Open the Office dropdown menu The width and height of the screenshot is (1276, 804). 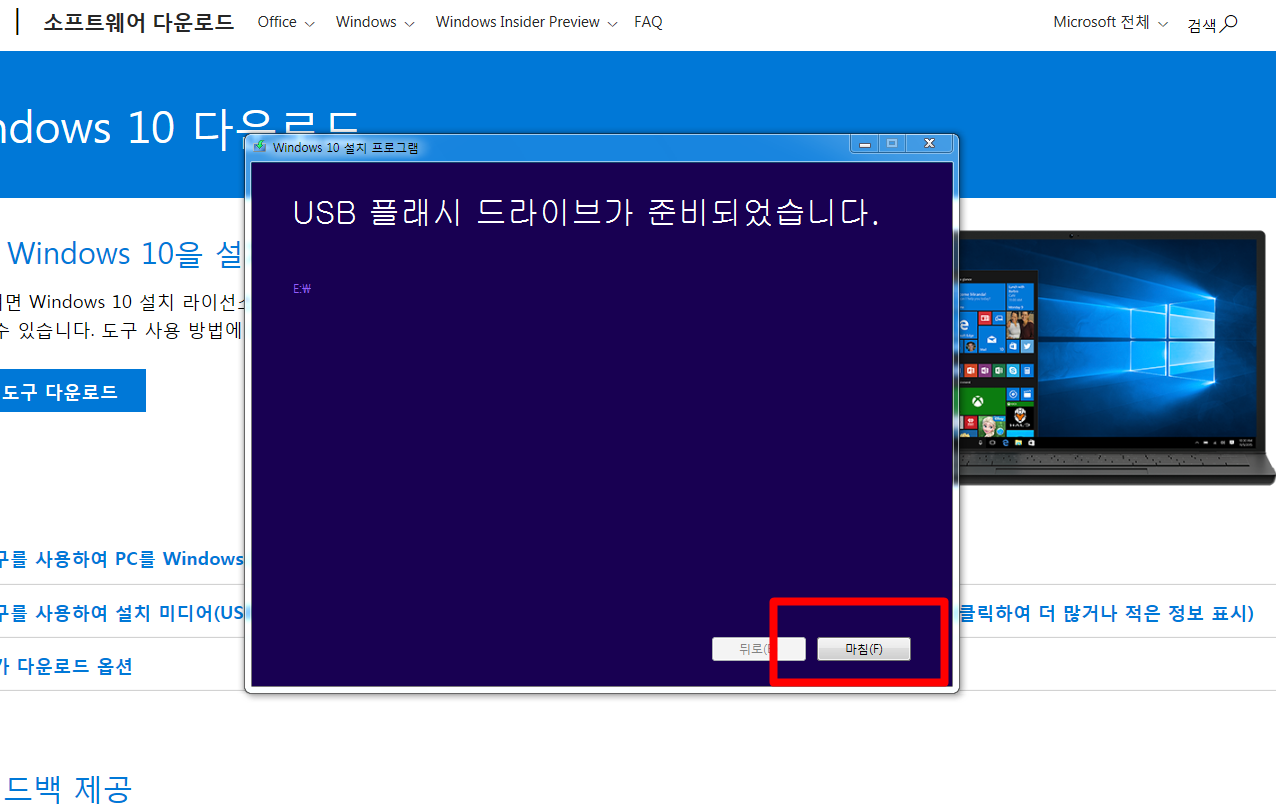(286, 22)
